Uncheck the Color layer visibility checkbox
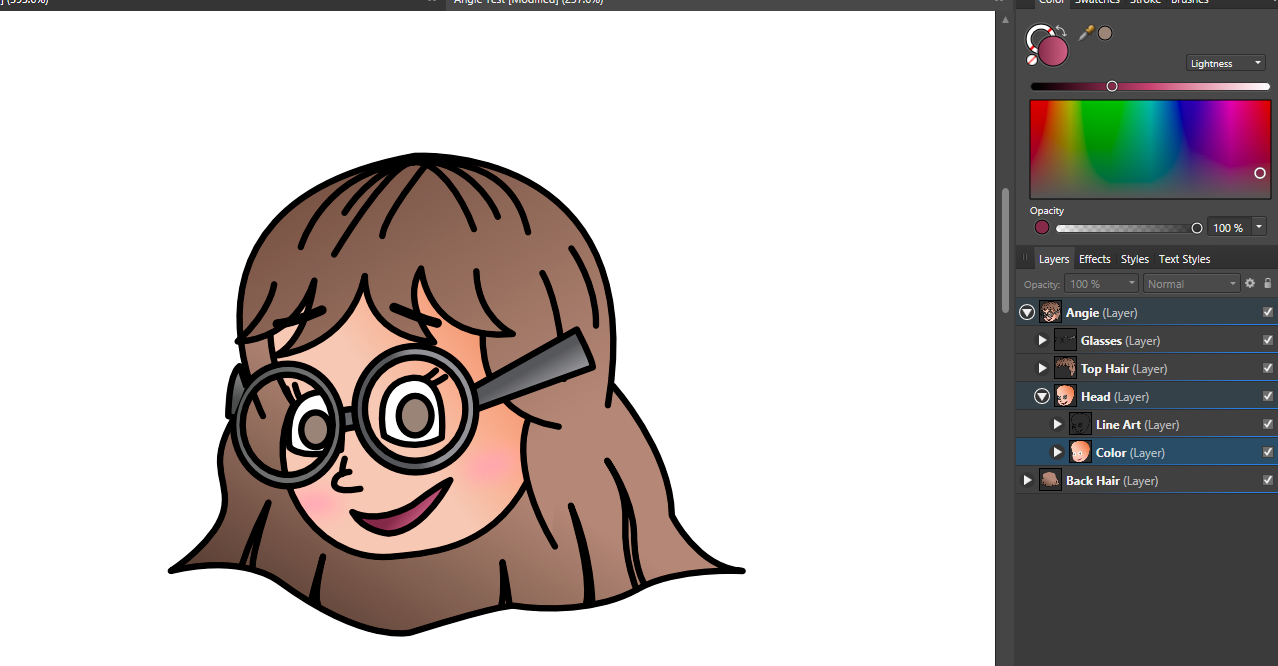The image size is (1278, 666). pos(1268,452)
